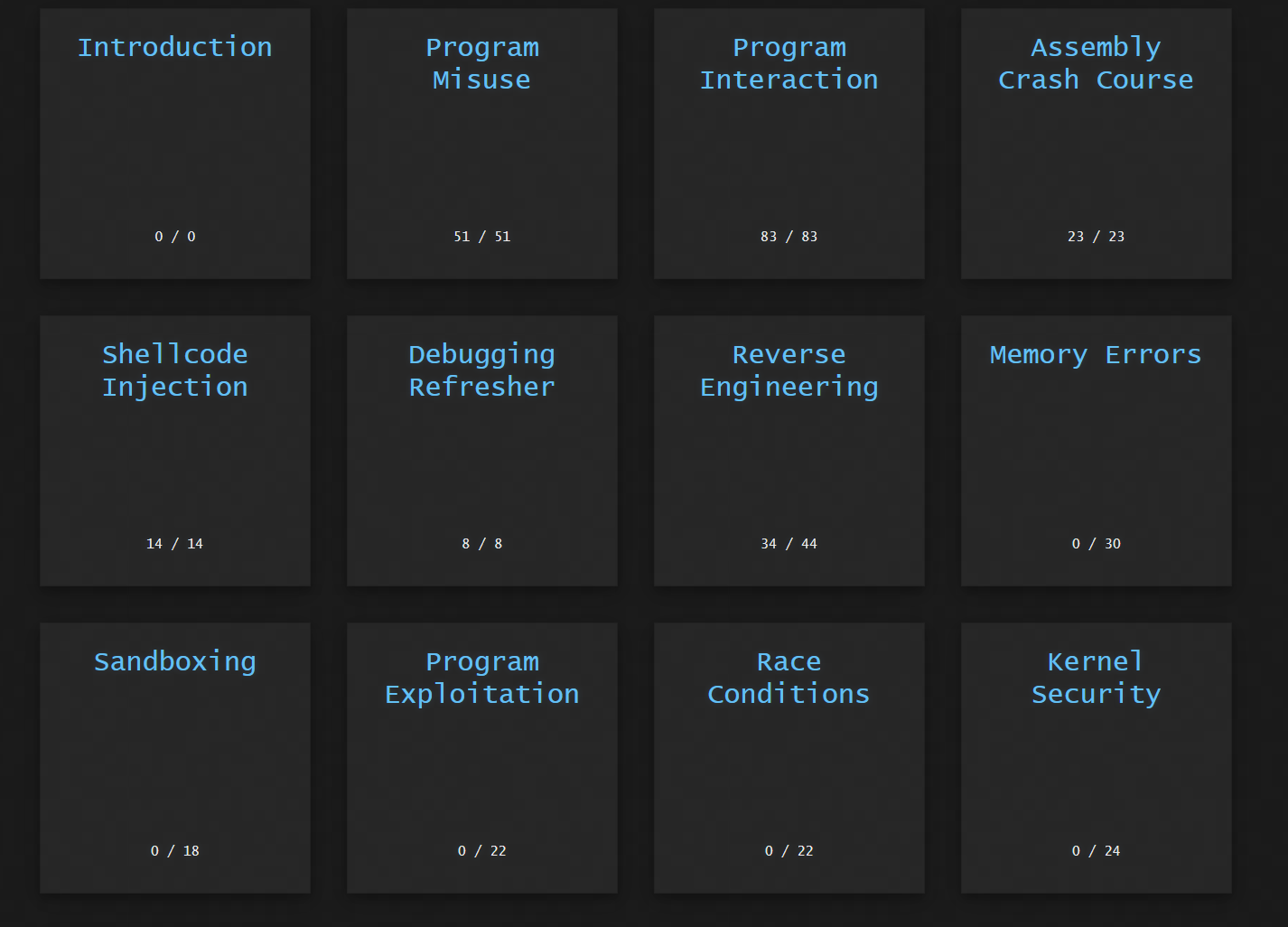Select the Kernel Security title

(1096, 678)
